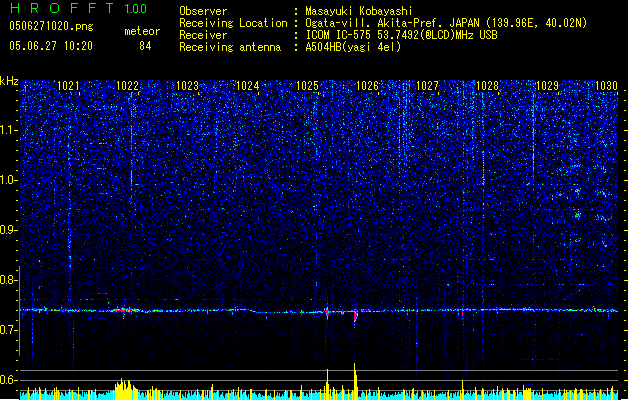Click the 1021 time marker
The height and width of the screenshot is (400, 629).
[68, 86]
